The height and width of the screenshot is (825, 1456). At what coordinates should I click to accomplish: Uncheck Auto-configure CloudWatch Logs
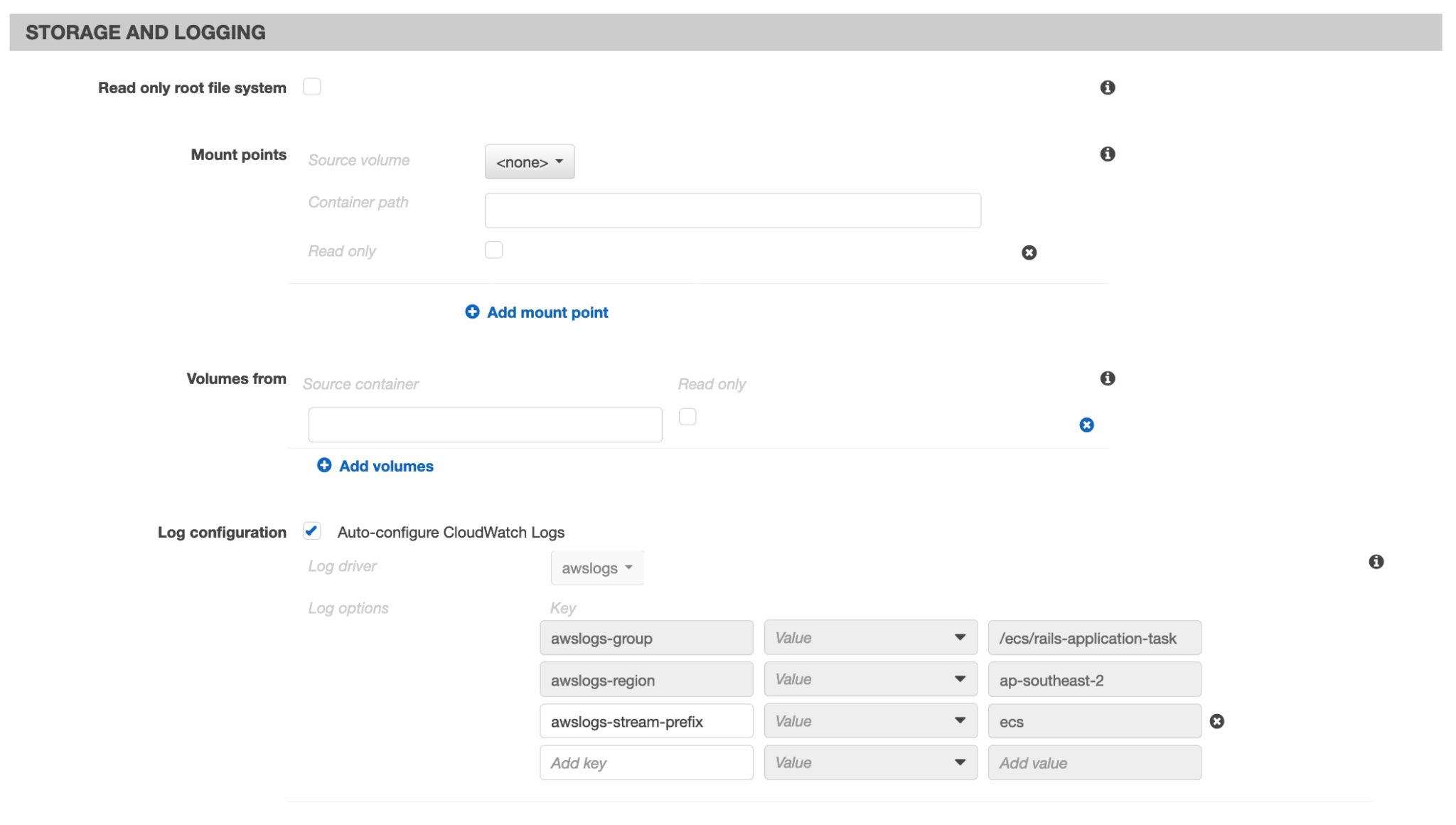pos(311,531)
